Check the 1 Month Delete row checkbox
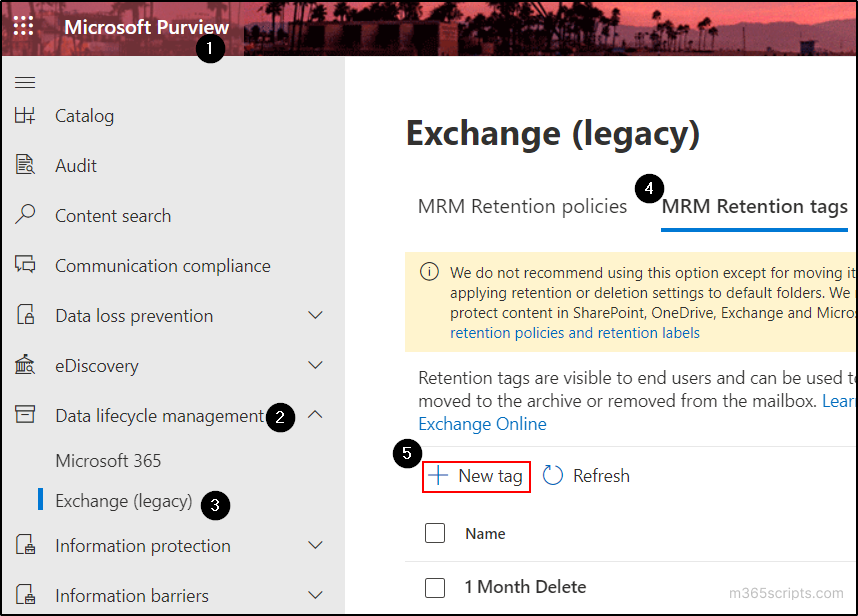The width and height of the screenshot is (858, 616). (x=435, y=588)
